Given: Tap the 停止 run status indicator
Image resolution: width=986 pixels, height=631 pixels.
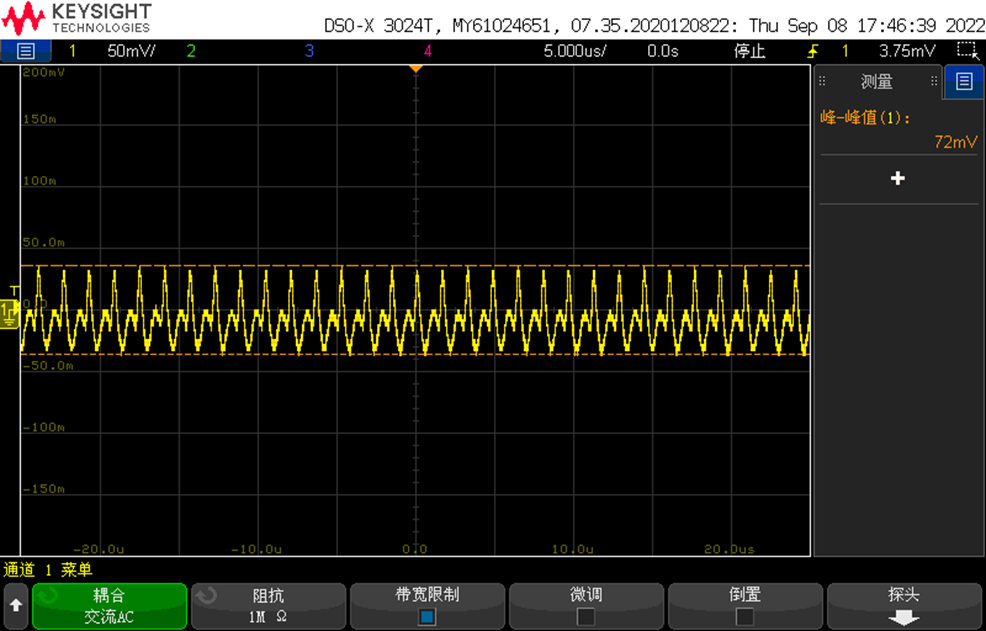Looking at the screenshot, I should click(750, 51).
